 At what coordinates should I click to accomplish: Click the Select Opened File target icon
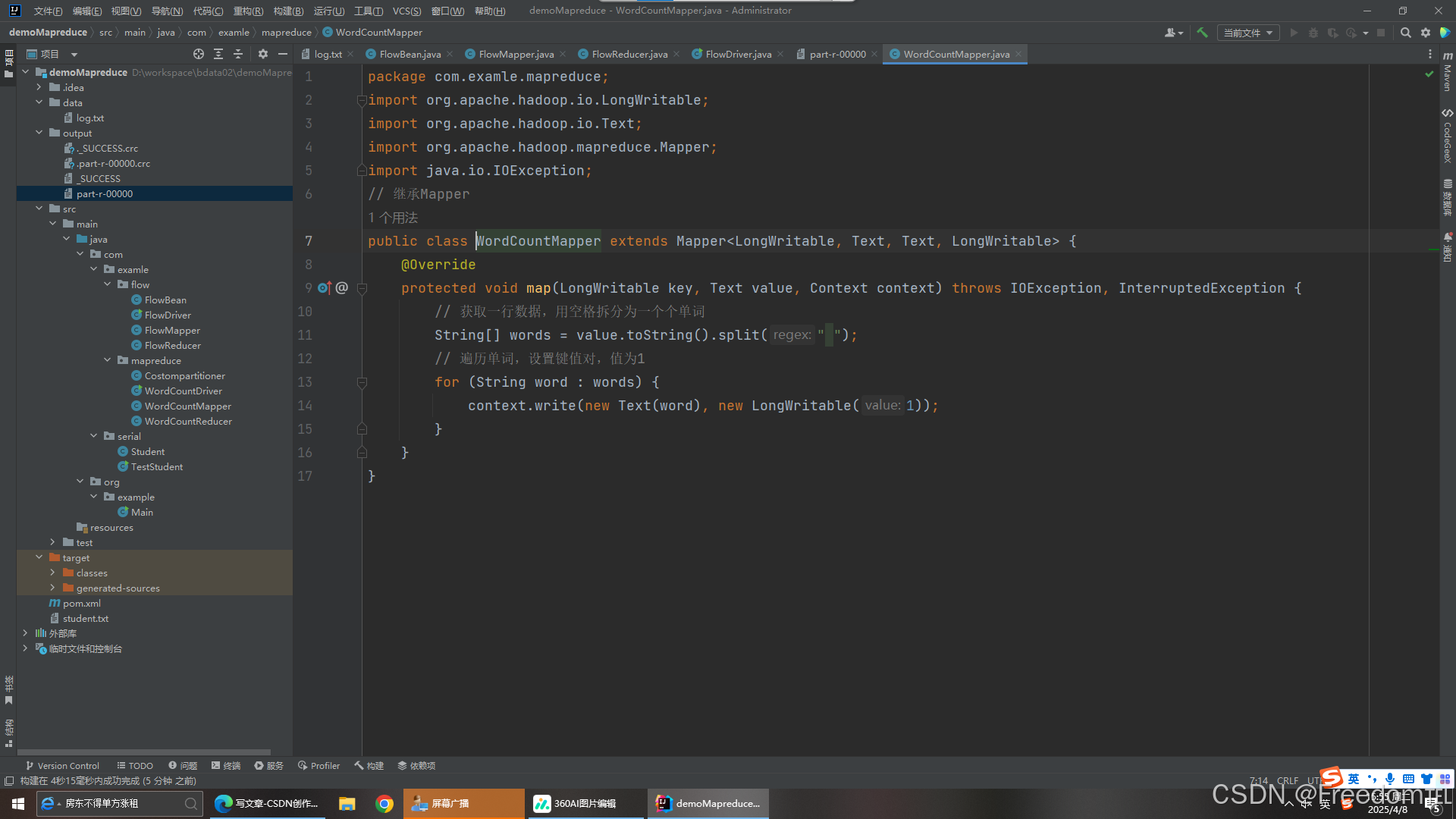(x=199, y=54)
